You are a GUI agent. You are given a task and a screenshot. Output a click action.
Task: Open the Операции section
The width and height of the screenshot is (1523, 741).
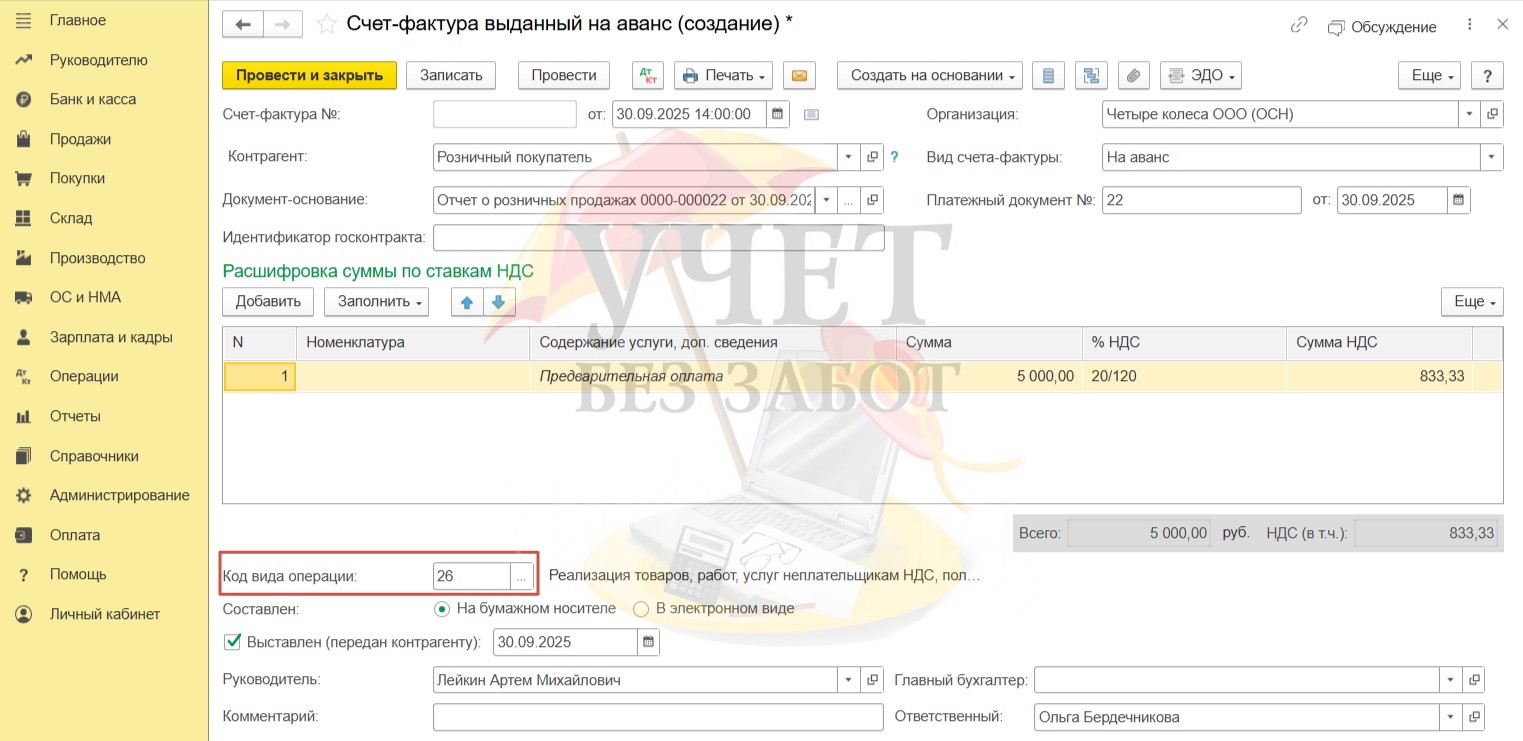[x=84, y=376]
